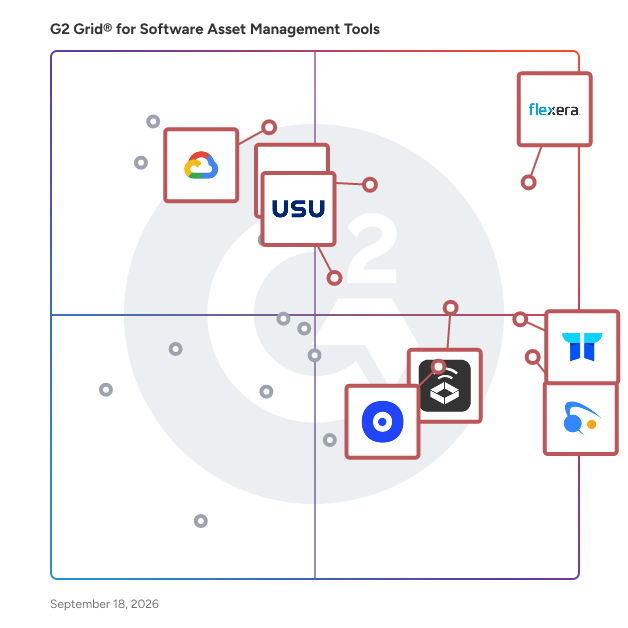Select the leftmost gray data point

(106, 389)
